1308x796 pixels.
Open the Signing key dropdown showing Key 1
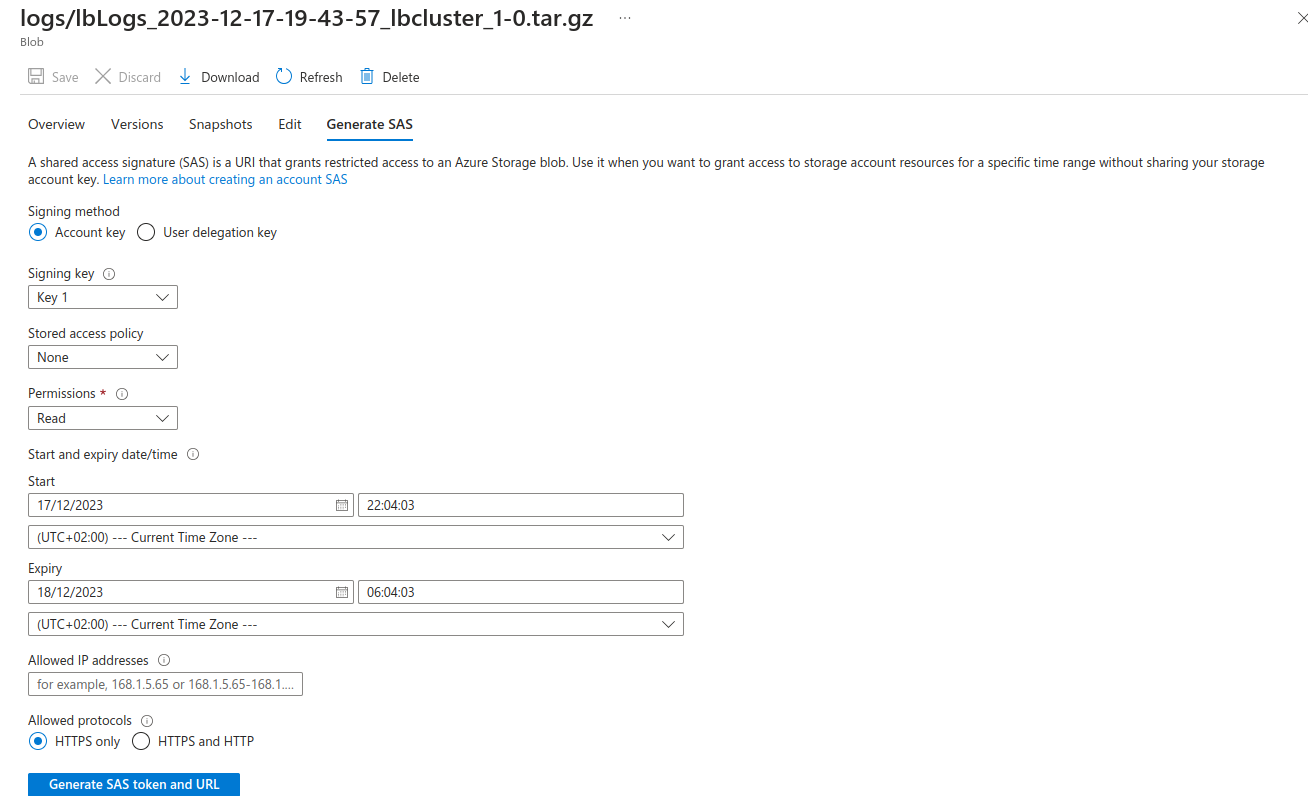click(x=103, y=297)
